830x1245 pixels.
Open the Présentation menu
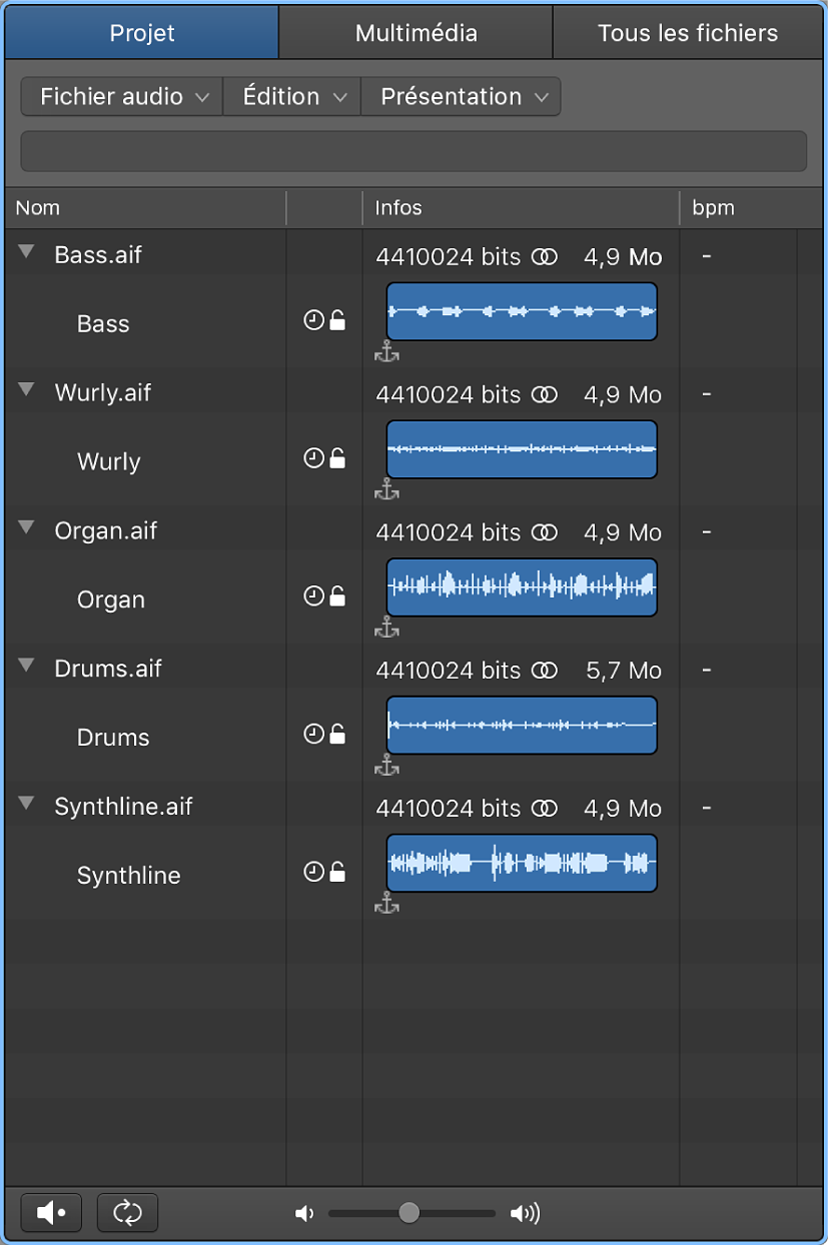460,96
